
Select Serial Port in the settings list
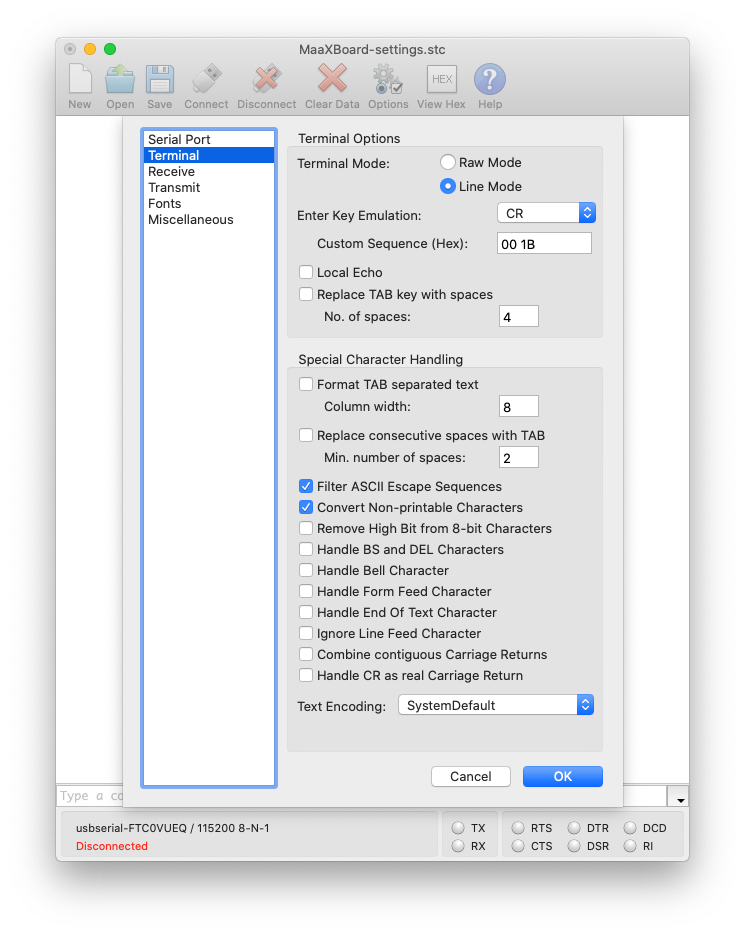coord(209,139)
